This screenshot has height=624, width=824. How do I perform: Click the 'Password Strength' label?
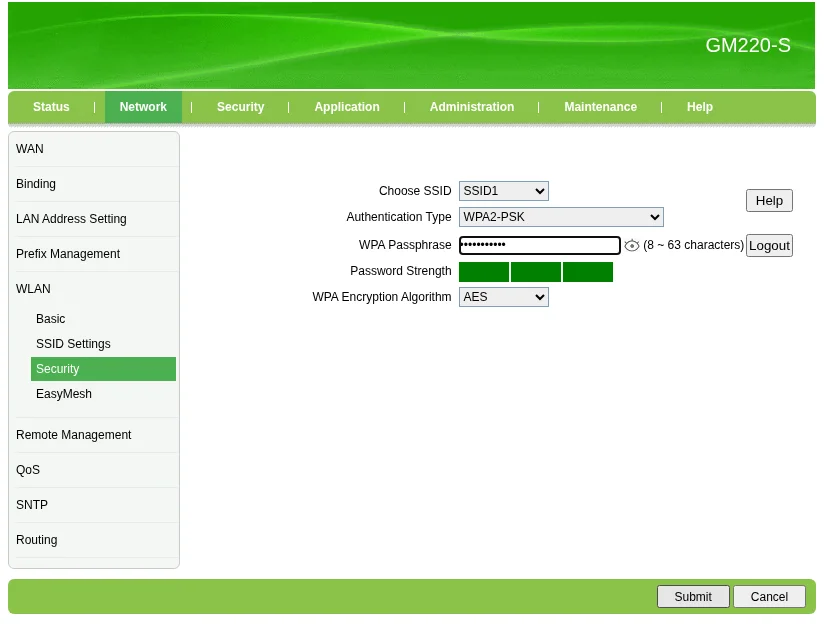pyautogui.click(x=400, y=271)
